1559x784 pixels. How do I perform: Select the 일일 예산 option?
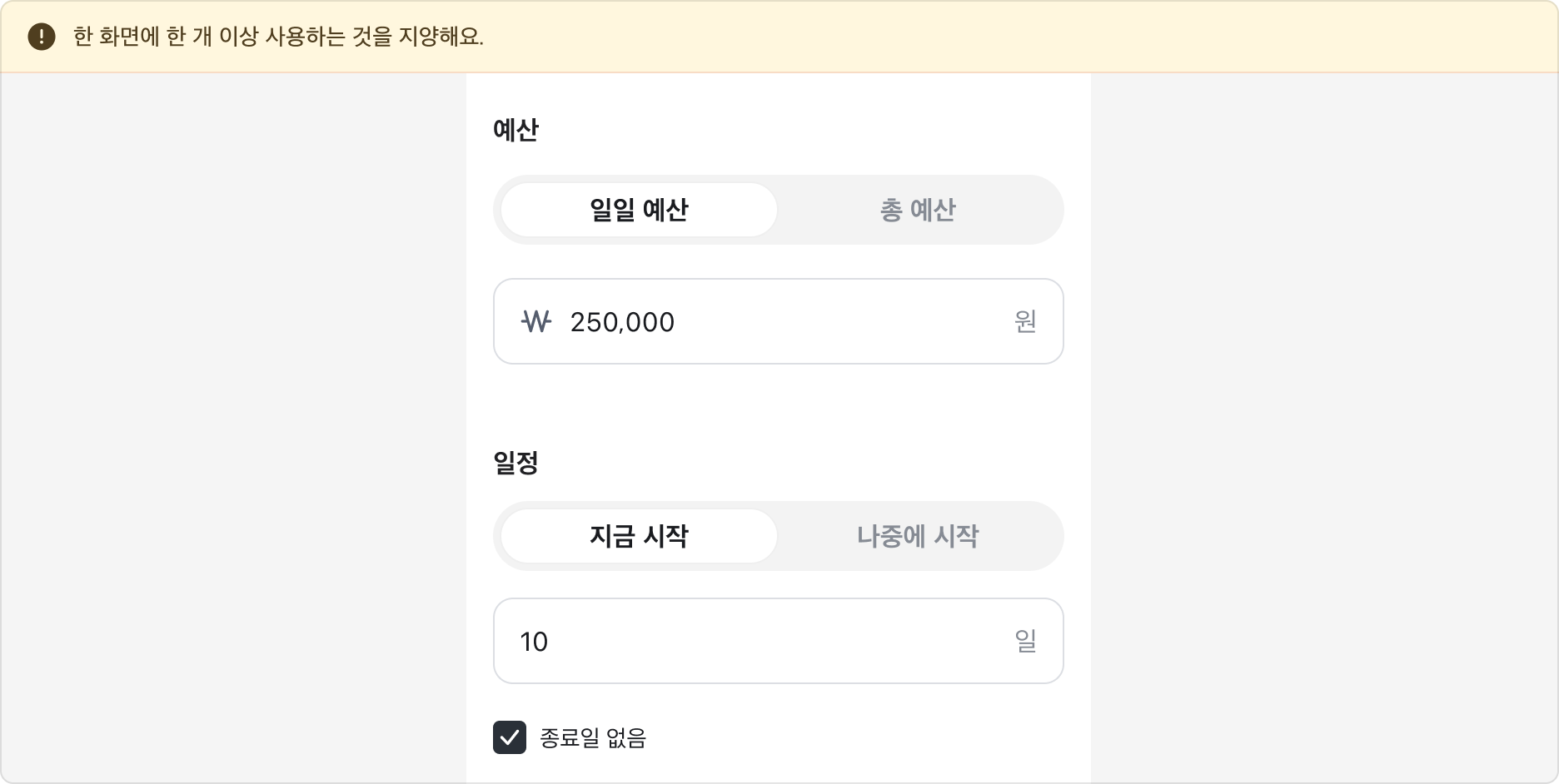(x=637, y=210)
